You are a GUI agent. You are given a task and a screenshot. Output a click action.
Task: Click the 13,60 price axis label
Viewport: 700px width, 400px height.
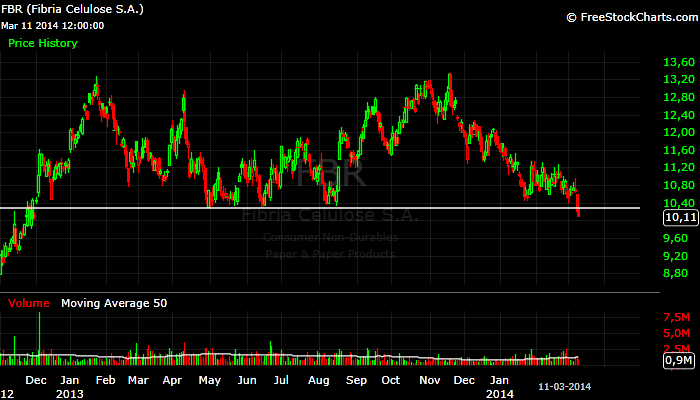679,62
